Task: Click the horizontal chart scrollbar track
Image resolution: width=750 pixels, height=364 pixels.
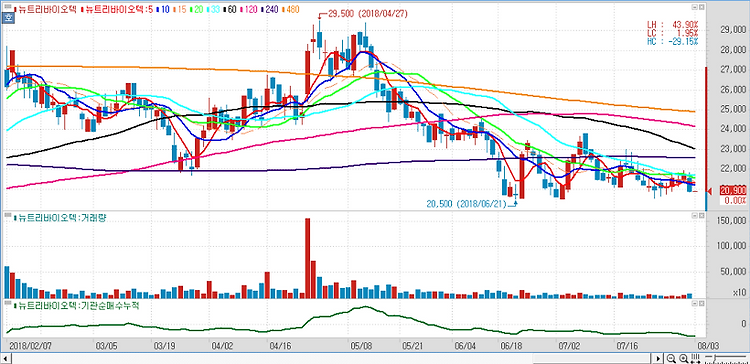Action: click(331, 358)
